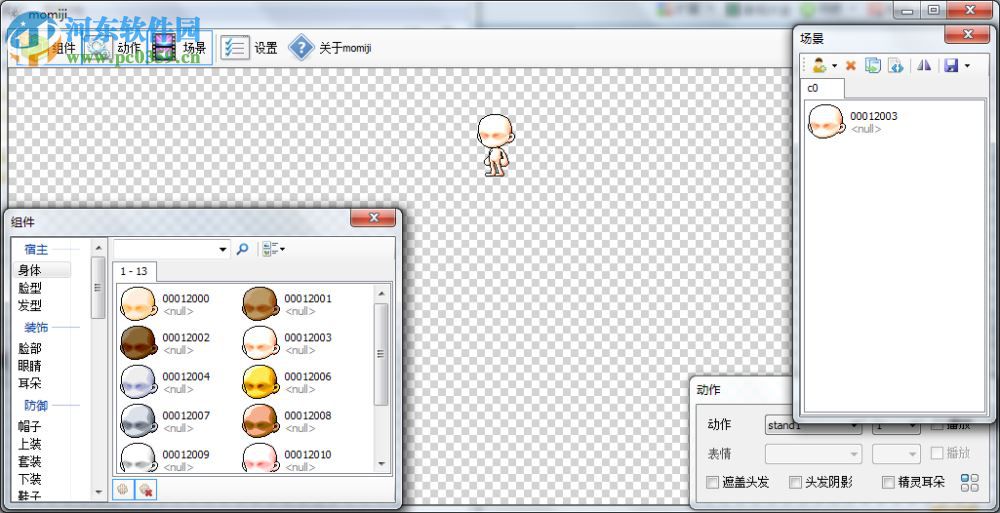The width and height of the screenshot is (1000, 513).
Task: Select the c0 tab in 场景 panel
Action: tap(821, 89)
